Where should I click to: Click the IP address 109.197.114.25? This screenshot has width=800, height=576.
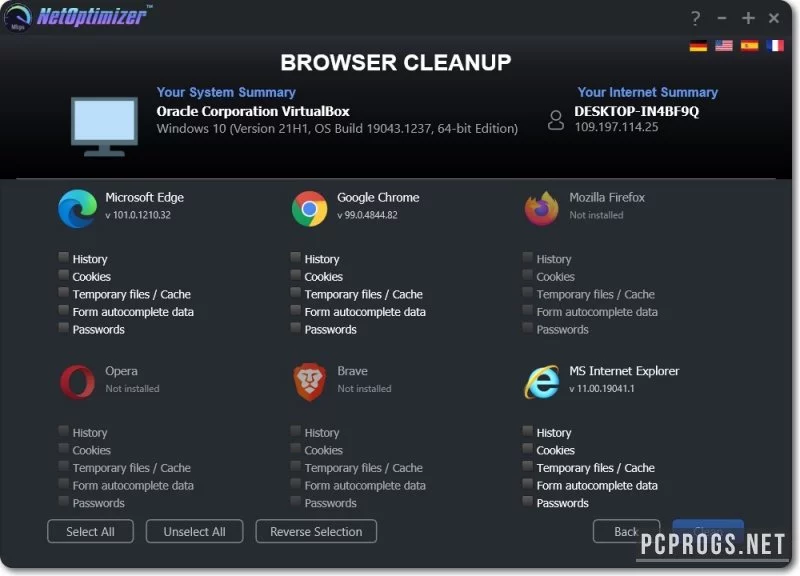point(616,127)
